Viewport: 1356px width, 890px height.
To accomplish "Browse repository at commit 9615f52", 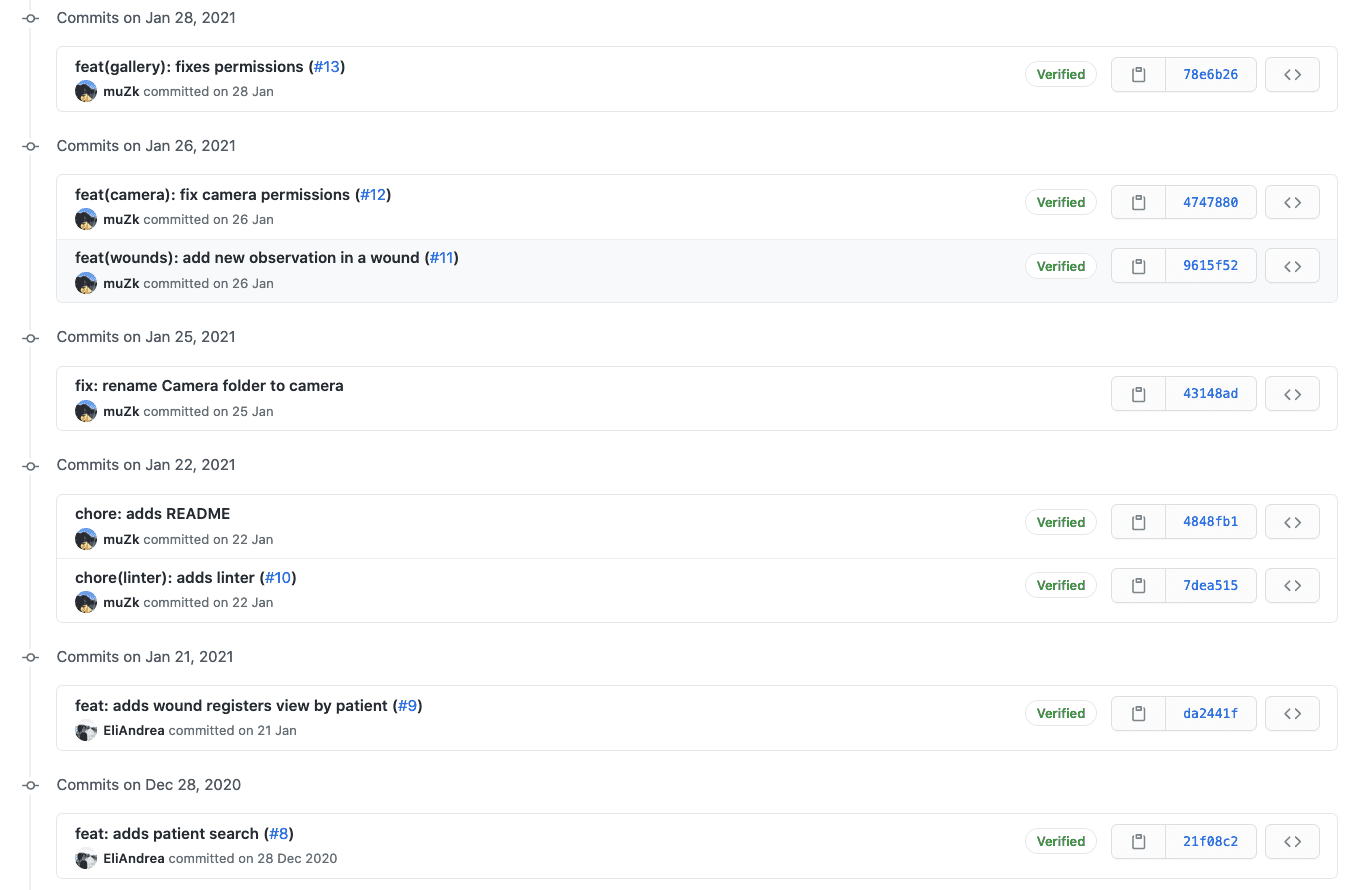I will pos(1292,266).
